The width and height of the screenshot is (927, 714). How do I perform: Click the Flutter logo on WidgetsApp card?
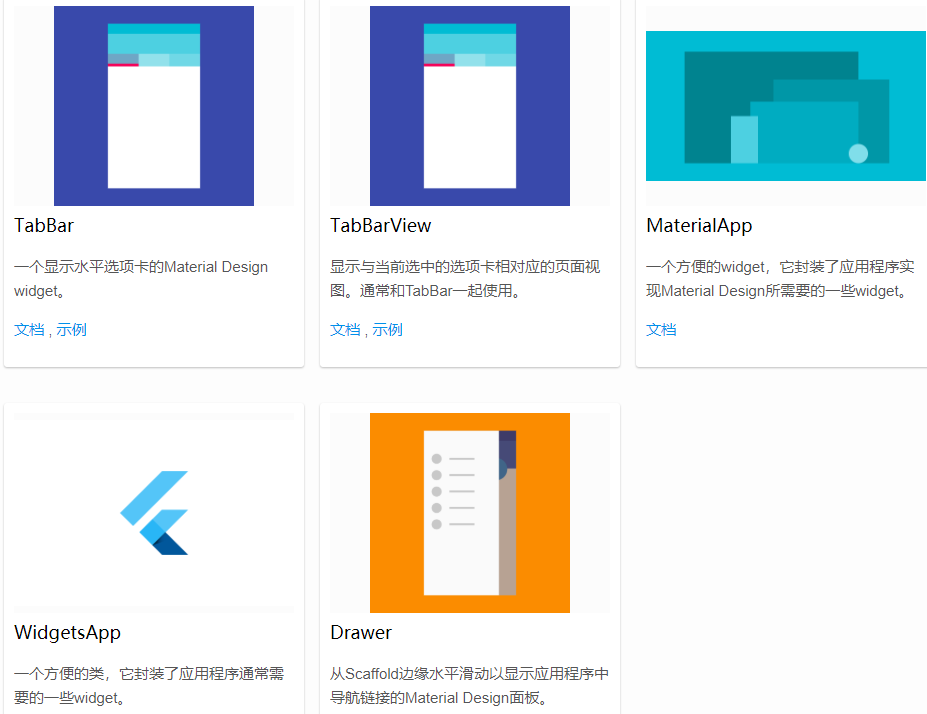tap(154, 512)
